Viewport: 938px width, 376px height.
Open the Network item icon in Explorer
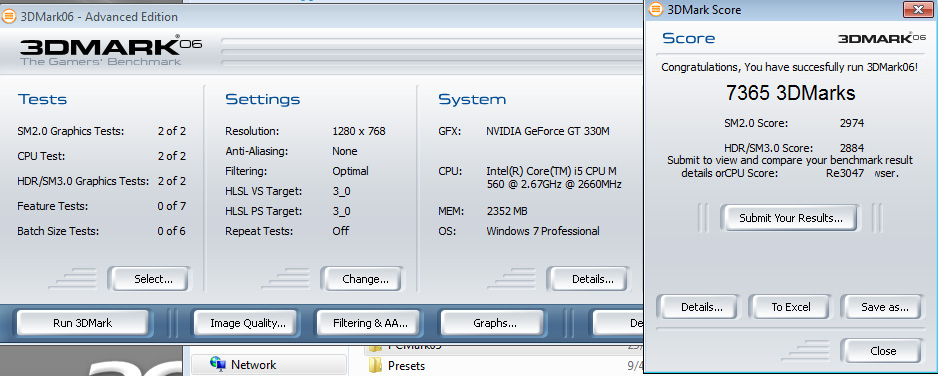click(x=218, y=364)
